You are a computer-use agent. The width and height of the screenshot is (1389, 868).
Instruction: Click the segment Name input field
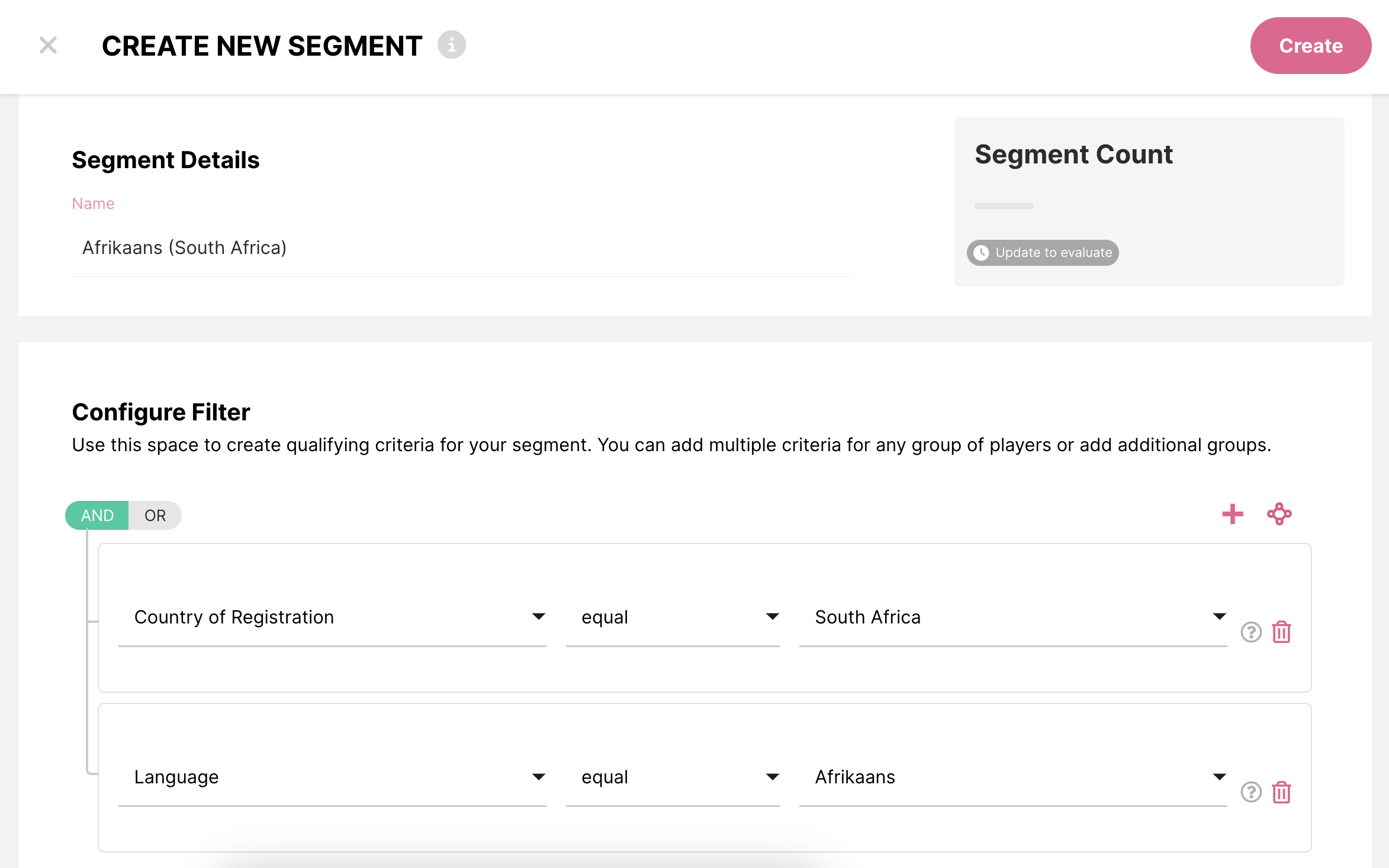point(459,247)
